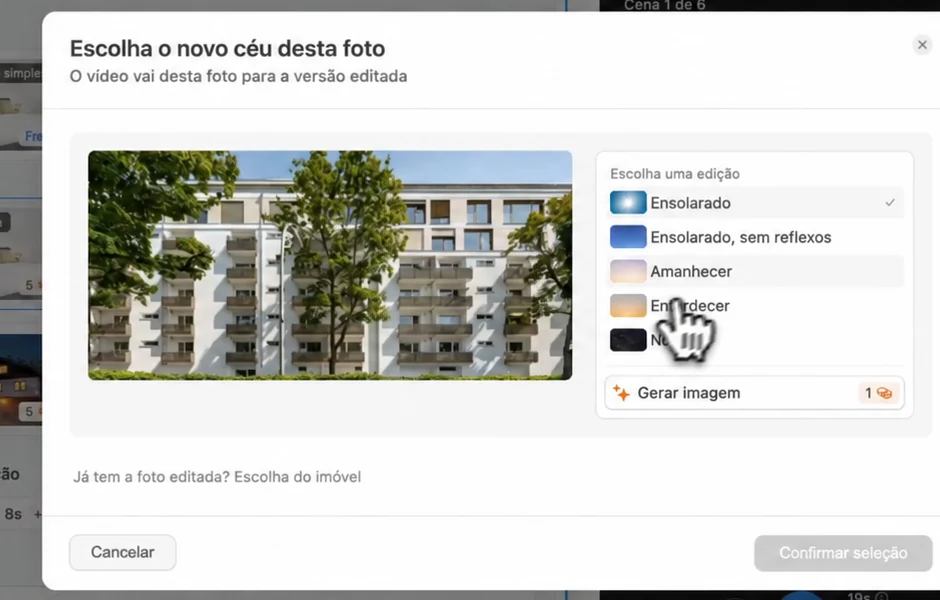940x600 pixels.
Task: Select the Amanhecer edit option
Action: 755,271
